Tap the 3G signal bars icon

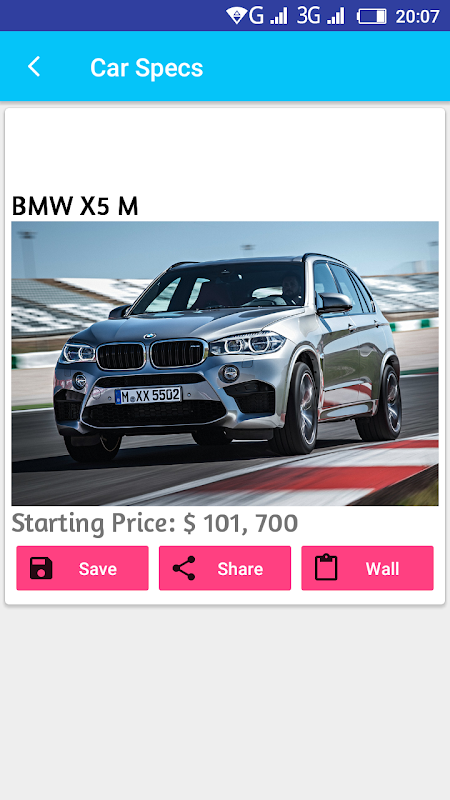click(x=320, y=16)
